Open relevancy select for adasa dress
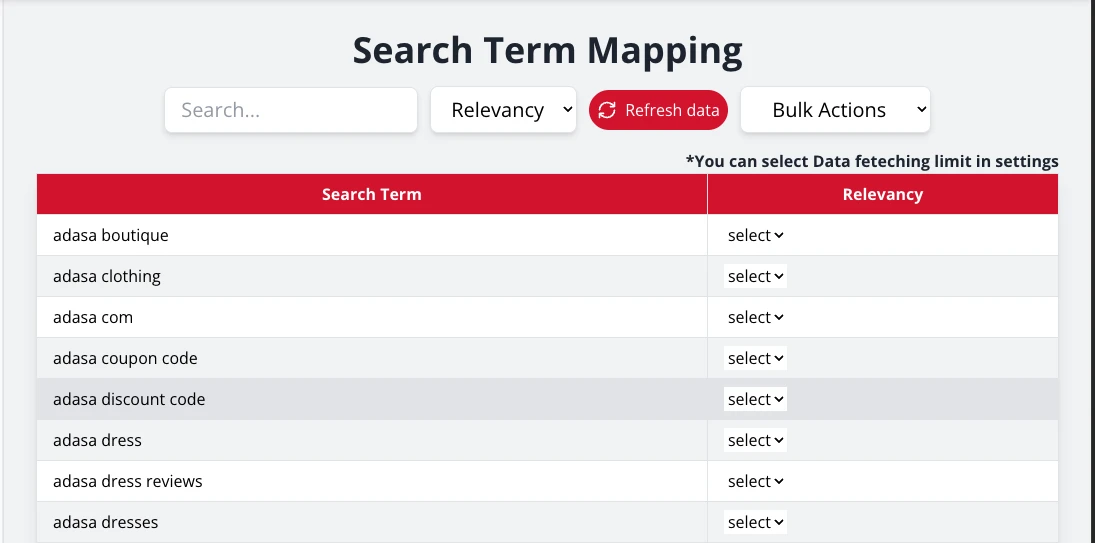Viewport: 1095px width, 543px height. (x=755, y=441)
